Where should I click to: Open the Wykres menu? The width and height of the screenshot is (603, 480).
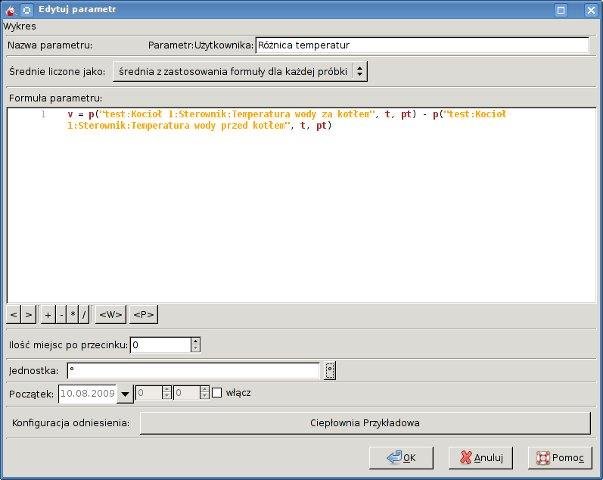coord(20,26)
